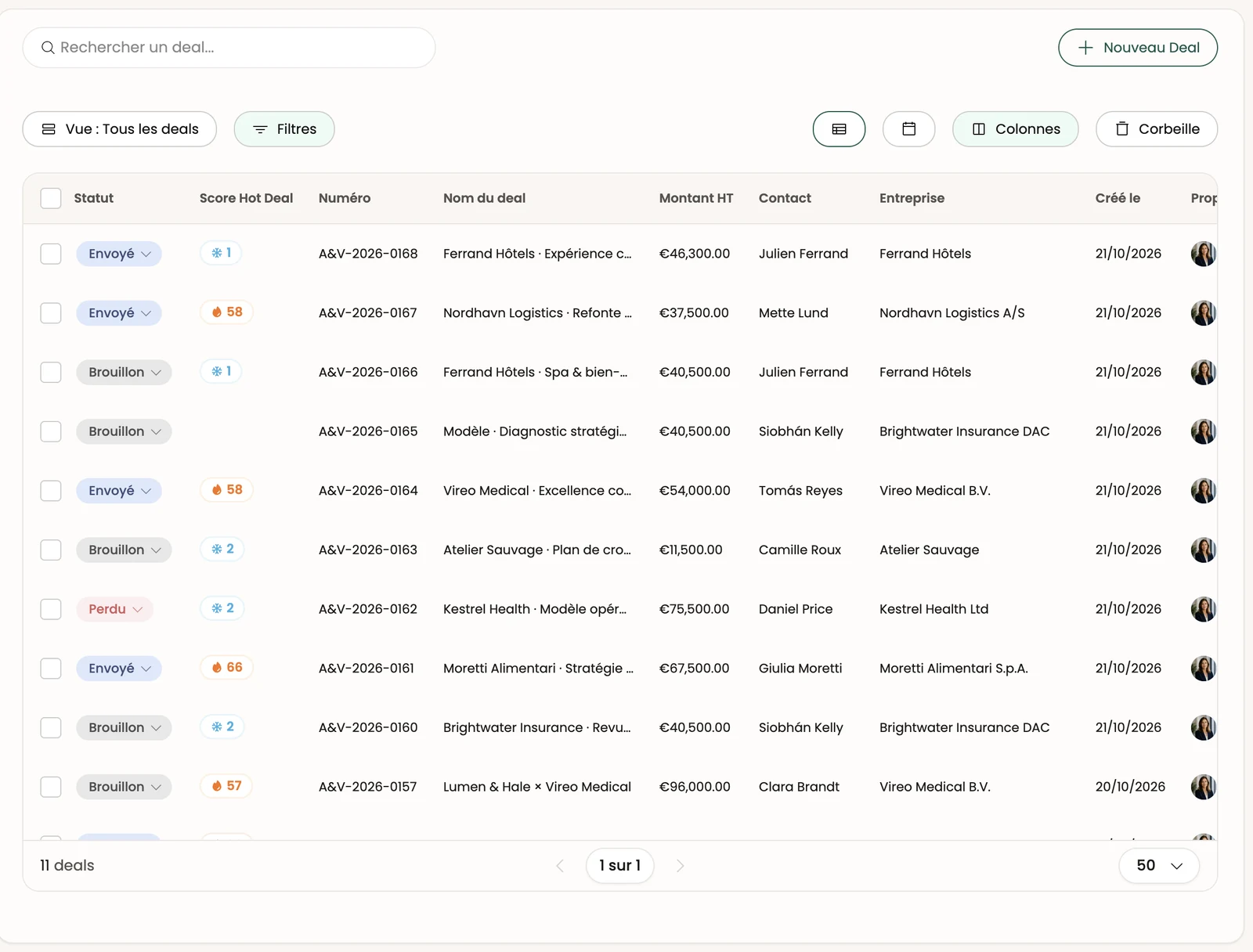Click the Nouveau Deal button
Screen dimensions: 1253x952
pyautogui.click(x=1138, y=48)
